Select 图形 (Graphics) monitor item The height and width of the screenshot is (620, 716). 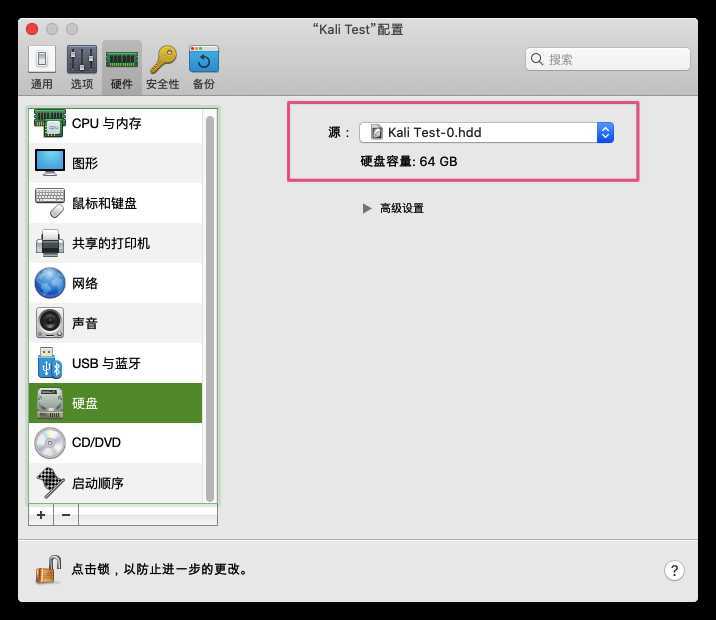pyautogui.click(x=116, y=163)
